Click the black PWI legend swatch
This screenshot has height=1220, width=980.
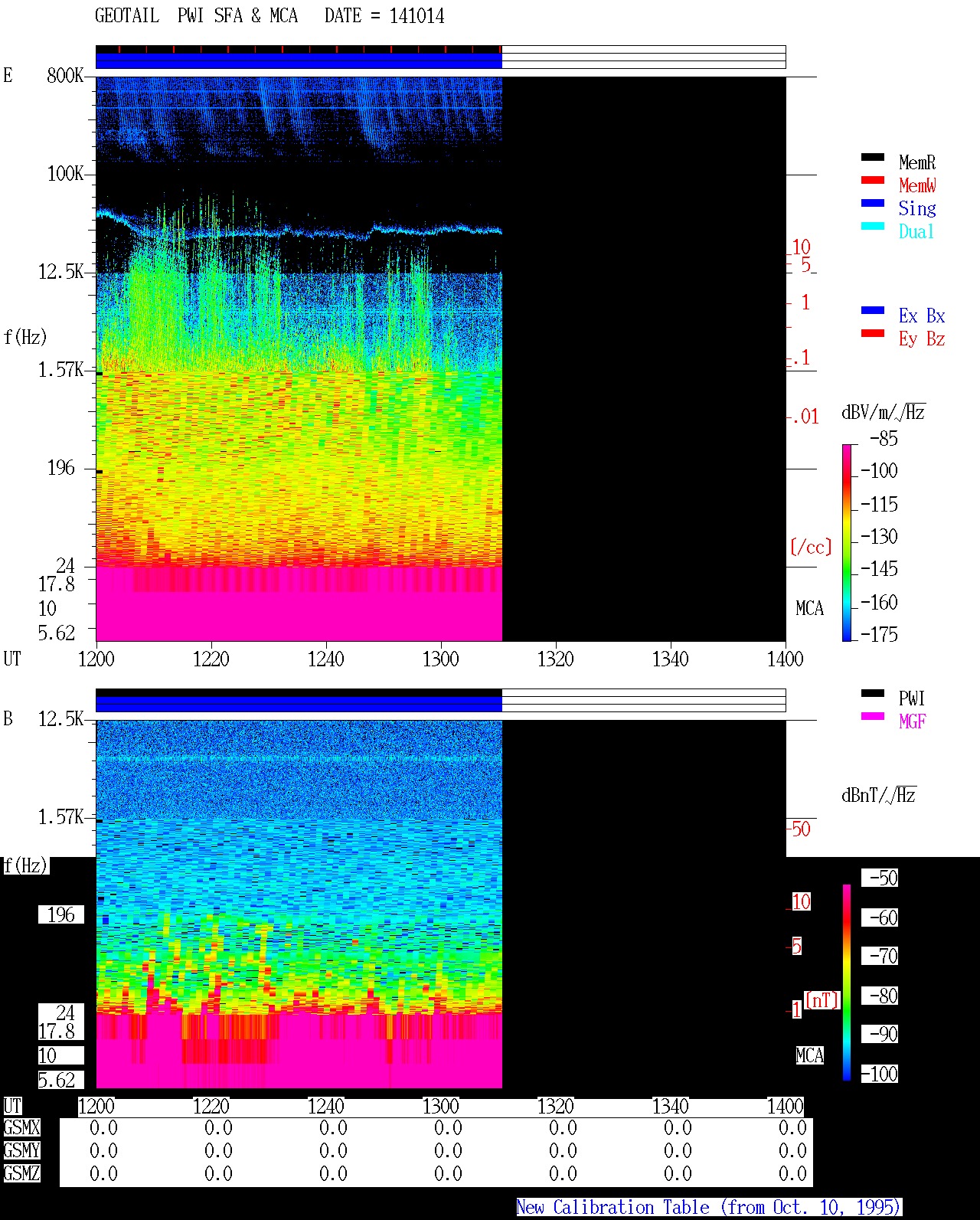point(873,694)
